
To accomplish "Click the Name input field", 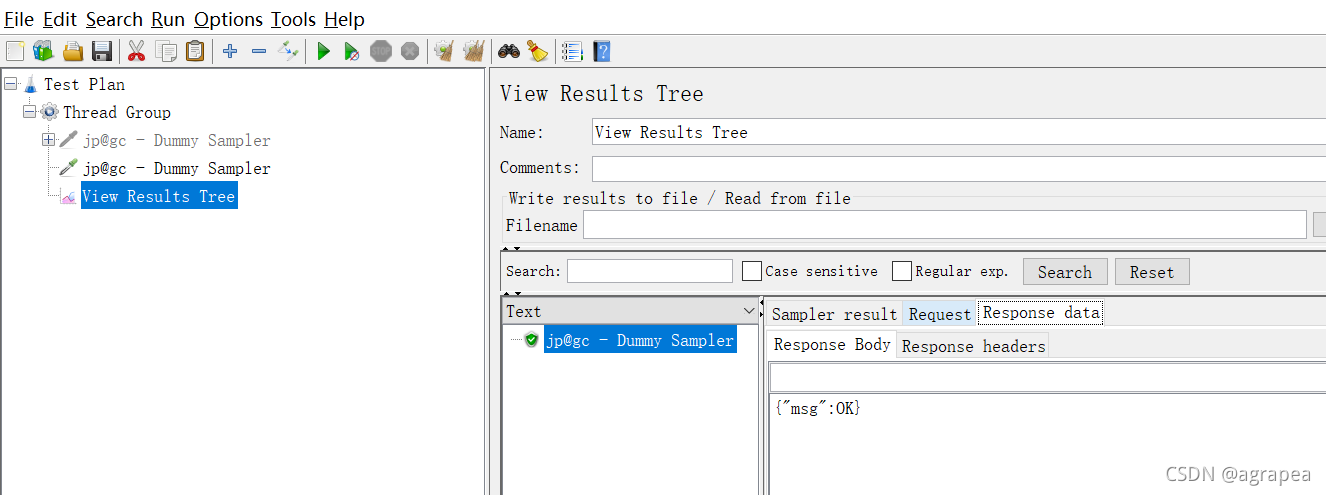I will tap(959, 132).
